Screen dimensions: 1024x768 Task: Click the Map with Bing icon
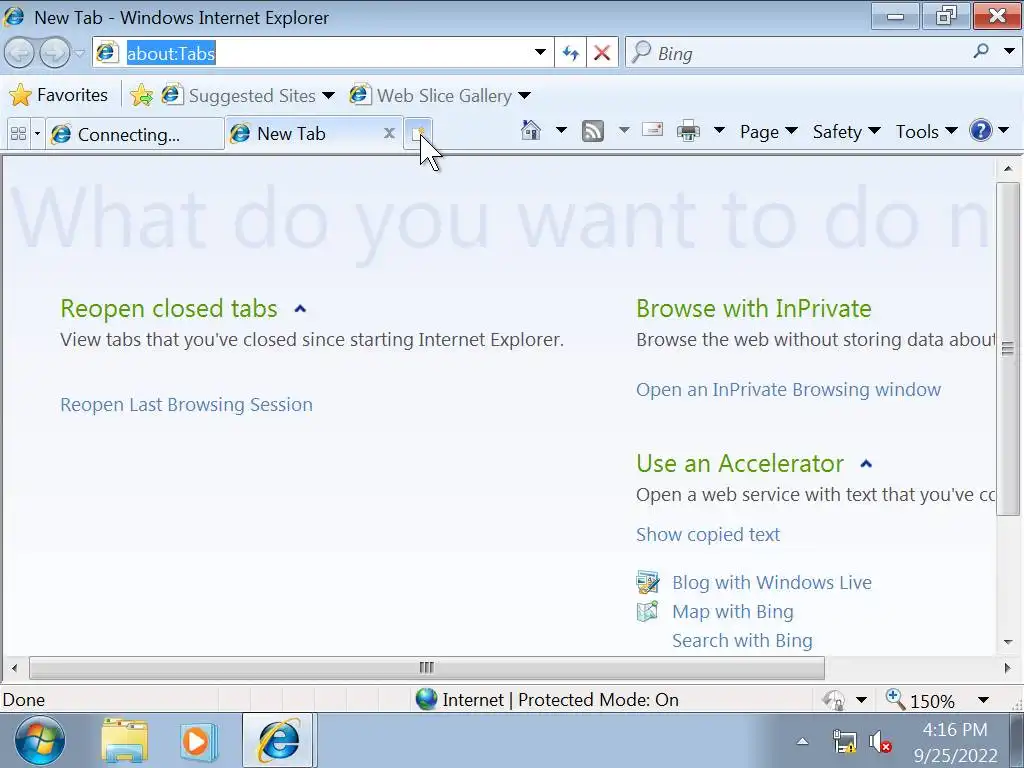647,611
